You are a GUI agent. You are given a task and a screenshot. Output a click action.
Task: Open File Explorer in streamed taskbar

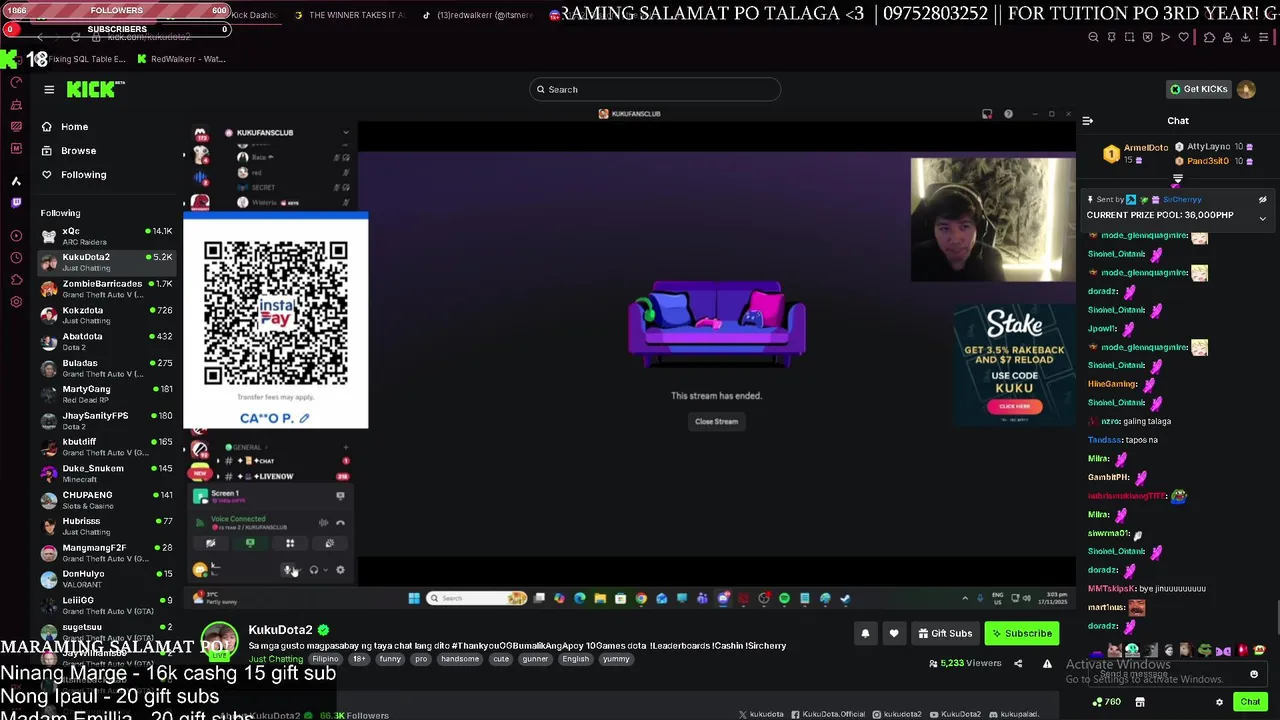[x=600, y=599]
